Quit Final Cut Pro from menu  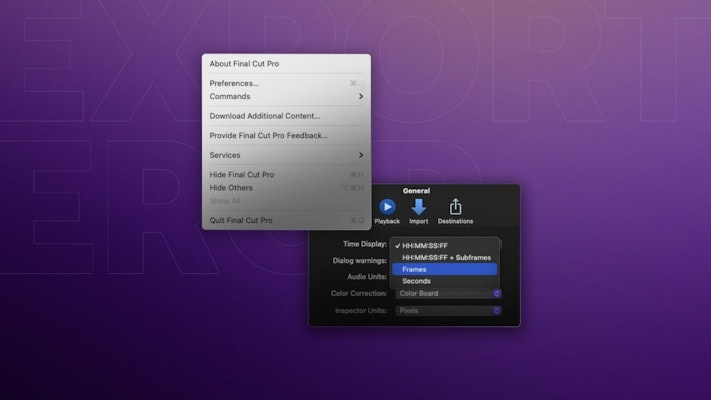click(240, 220)
